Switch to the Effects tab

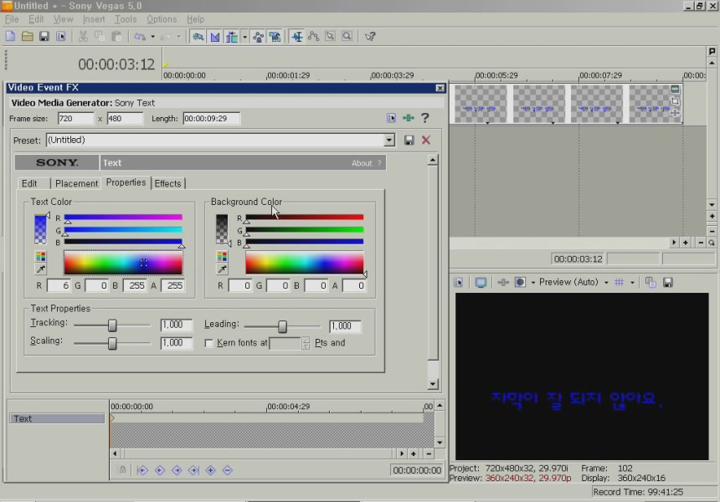coord(168,183)
